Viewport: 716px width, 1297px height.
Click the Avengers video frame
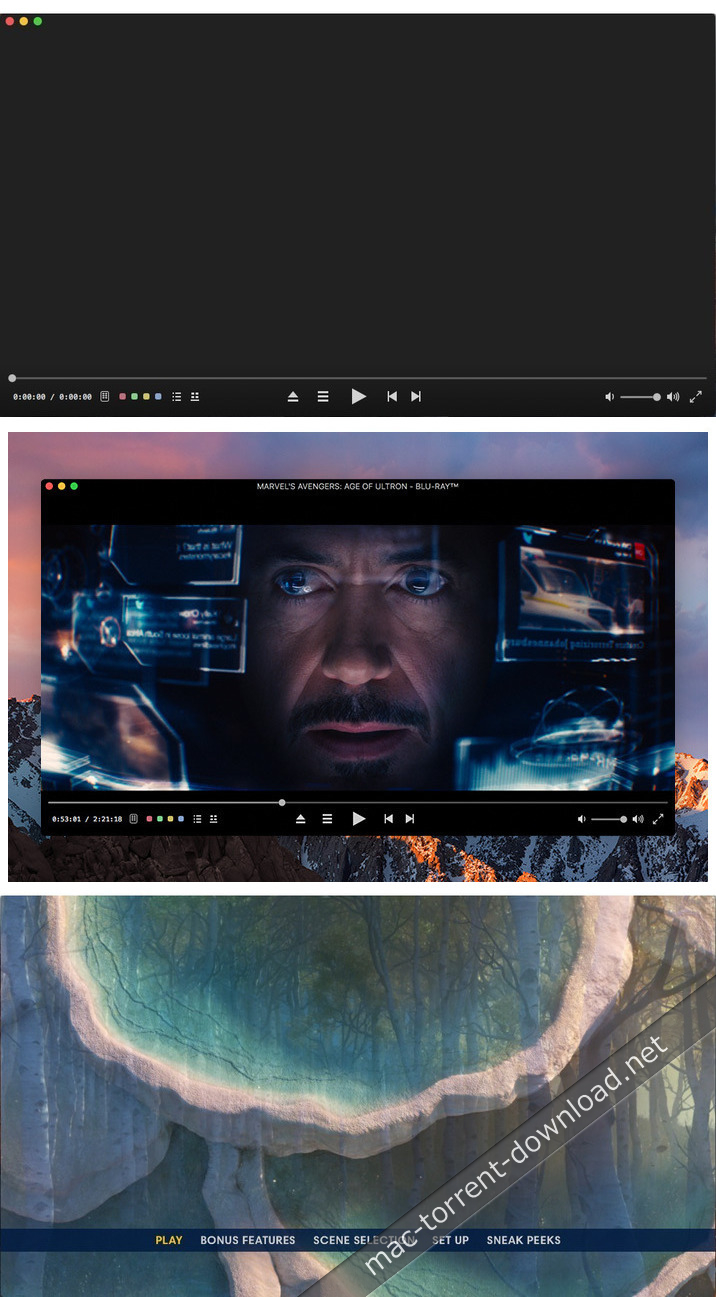tap(358, 657)
